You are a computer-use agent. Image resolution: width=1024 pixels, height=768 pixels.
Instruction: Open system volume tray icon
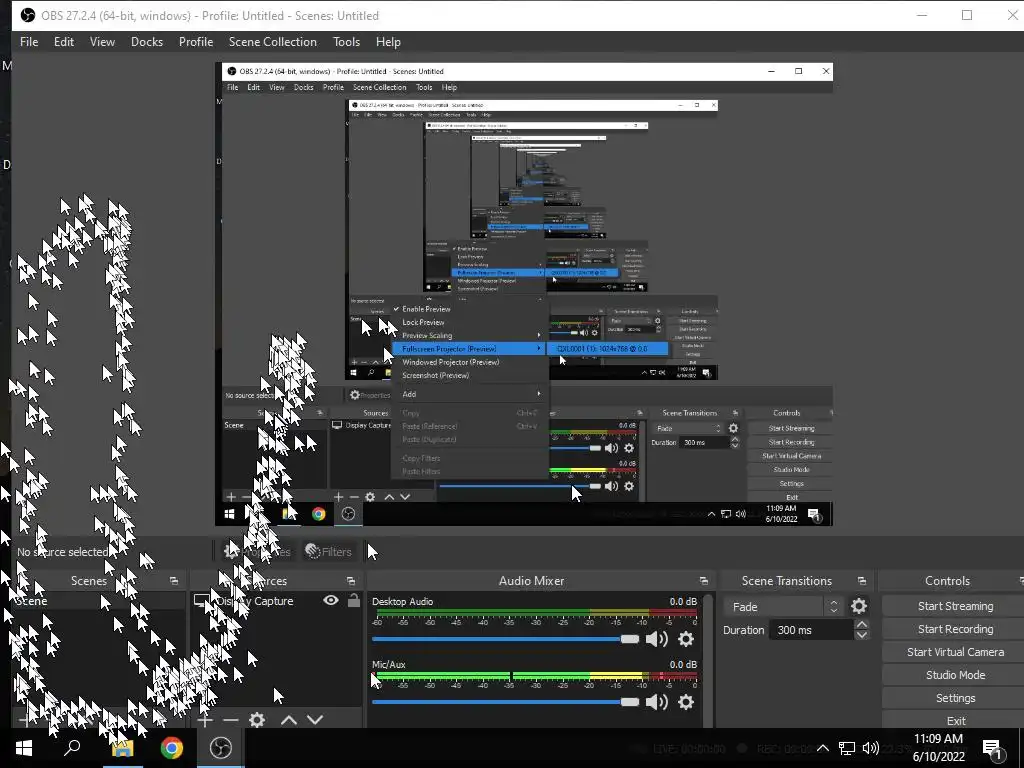pyautogui.click(x=871, y=748)
